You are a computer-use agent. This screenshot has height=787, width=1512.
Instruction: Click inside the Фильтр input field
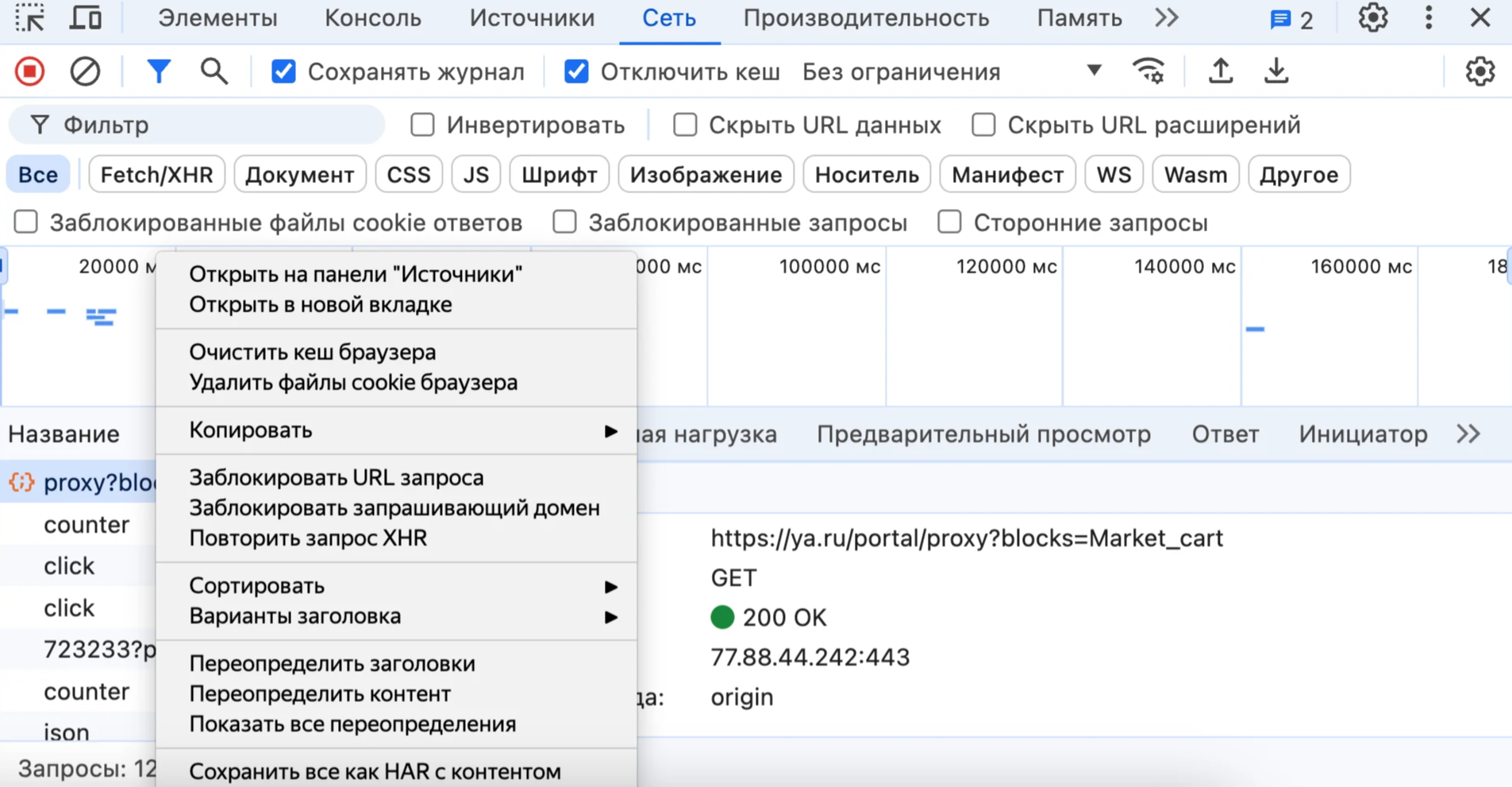[198, 125]
